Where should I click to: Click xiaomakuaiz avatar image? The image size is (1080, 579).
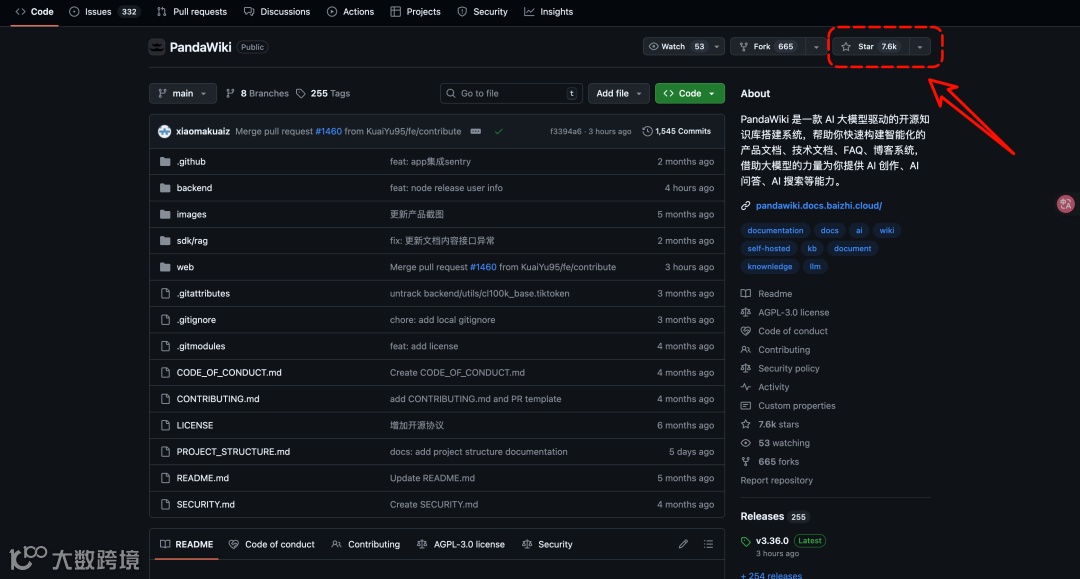coord(165,131)
